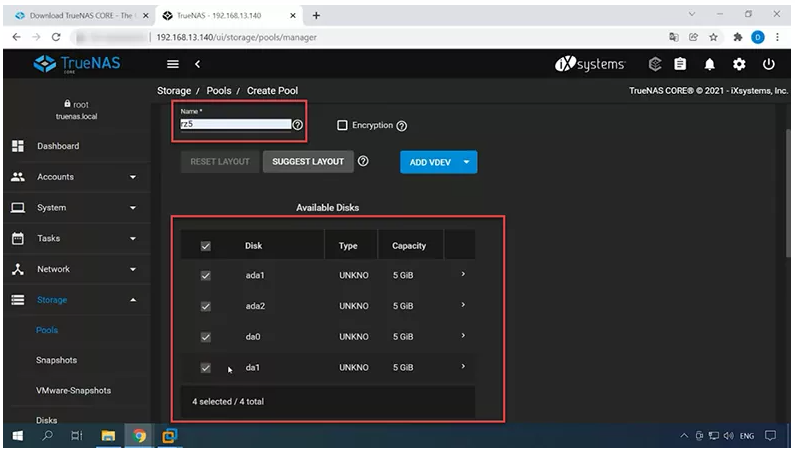Click the pool Name input field
795x454 pixels.
[236, 124]
